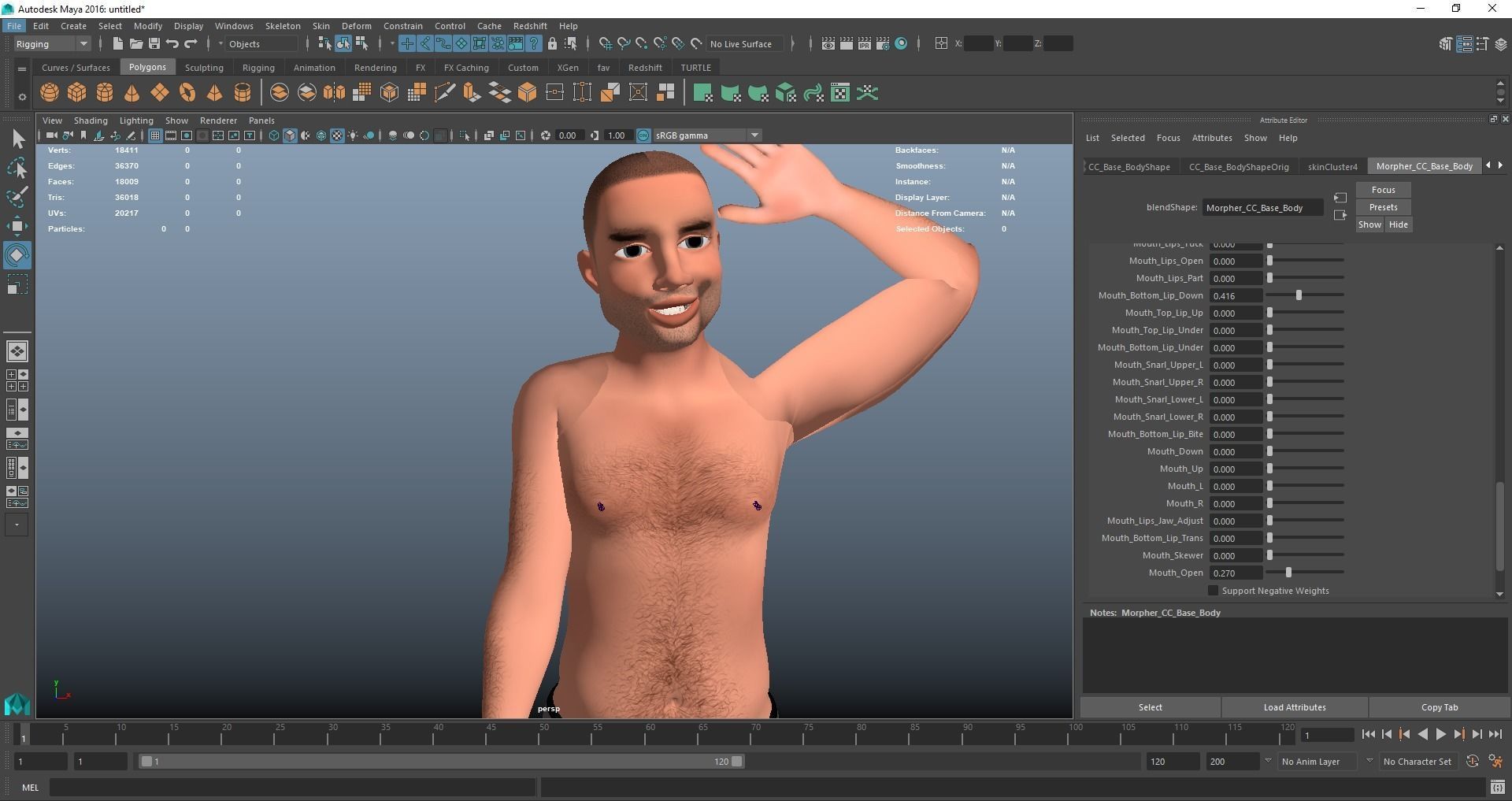Toggle use all lights in viewport
Image resolution: width=1512 pixels, height=801 pixels.
click(353, 135)
